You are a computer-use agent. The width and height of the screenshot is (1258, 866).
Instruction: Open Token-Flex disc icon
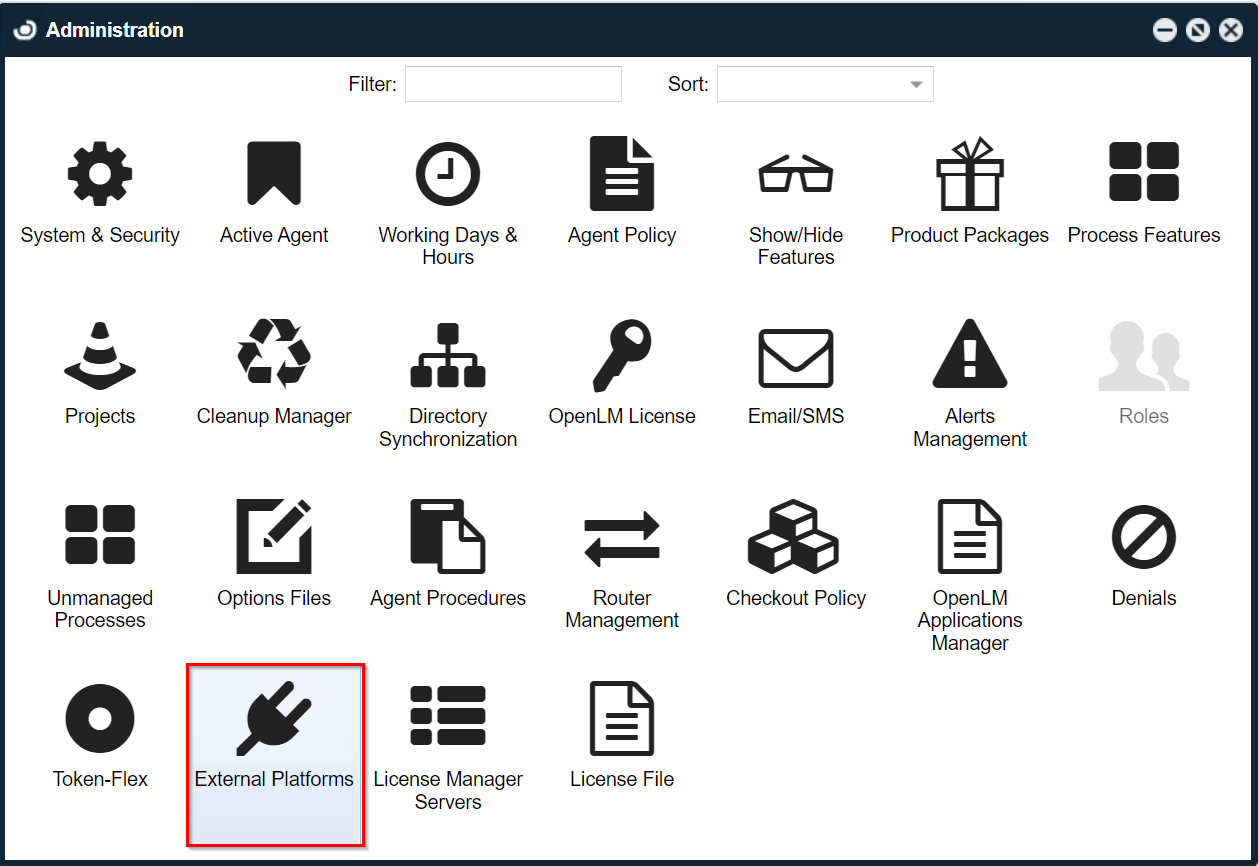100,718
